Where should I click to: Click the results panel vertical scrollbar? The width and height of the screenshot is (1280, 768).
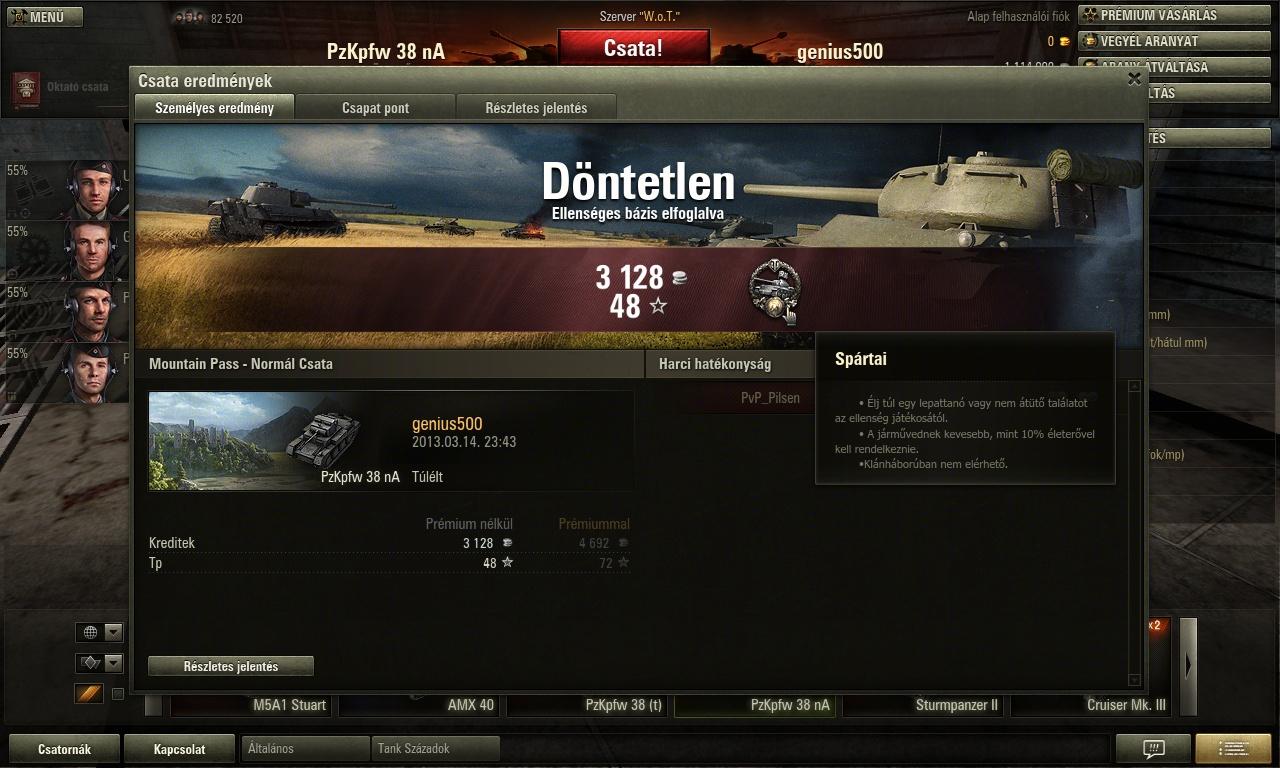(x=1135, y=532)
